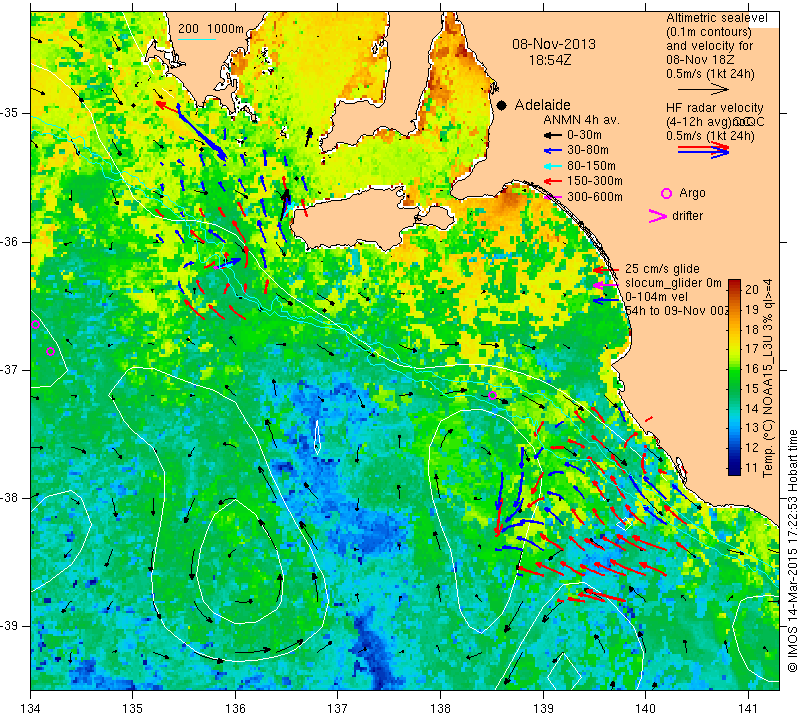Click the date 08-Nov-2013
The width and height of the screenshot is (800, 720).
tap(554, 44)
